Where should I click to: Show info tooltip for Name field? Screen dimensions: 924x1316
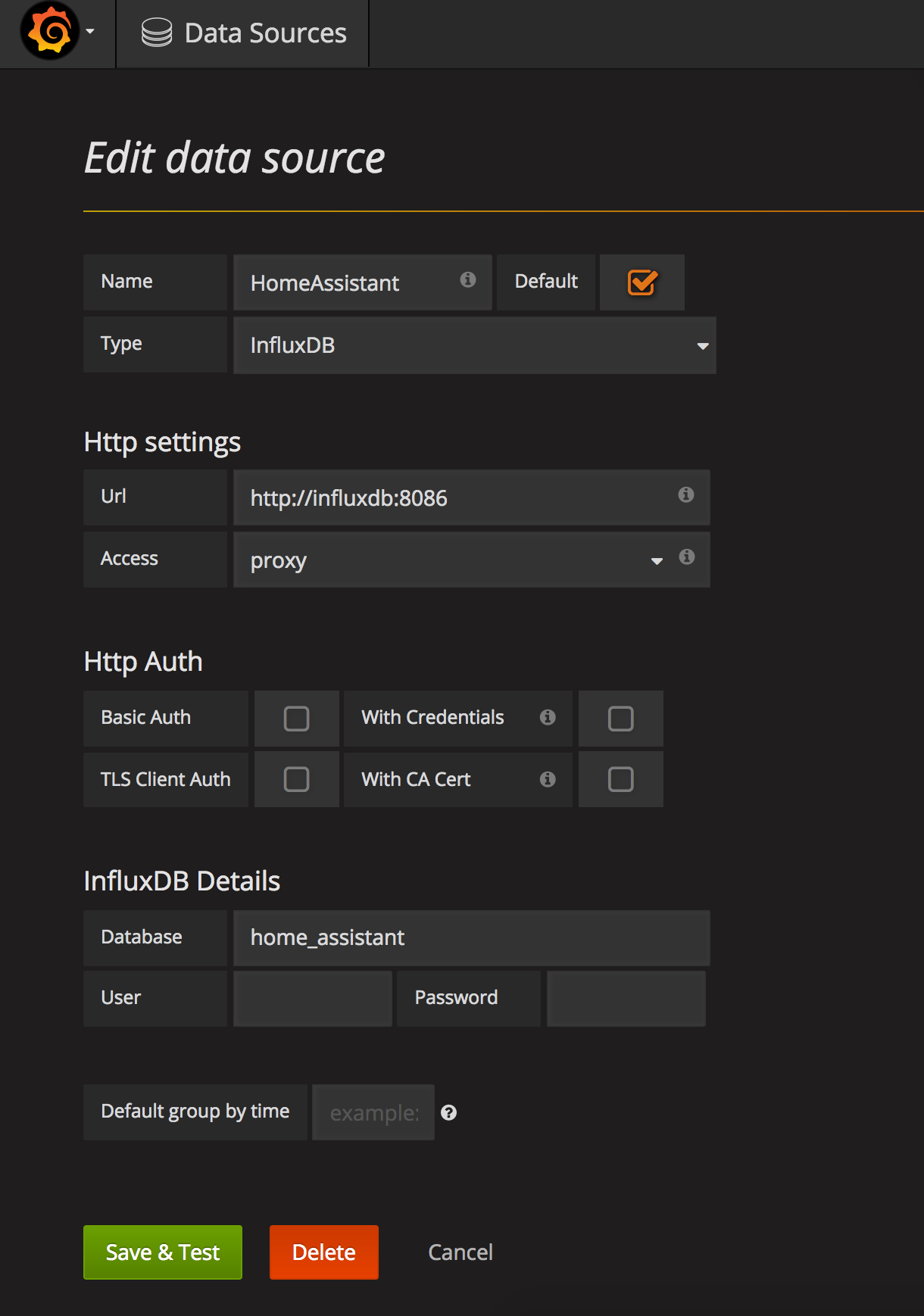(x=468, y=280)
